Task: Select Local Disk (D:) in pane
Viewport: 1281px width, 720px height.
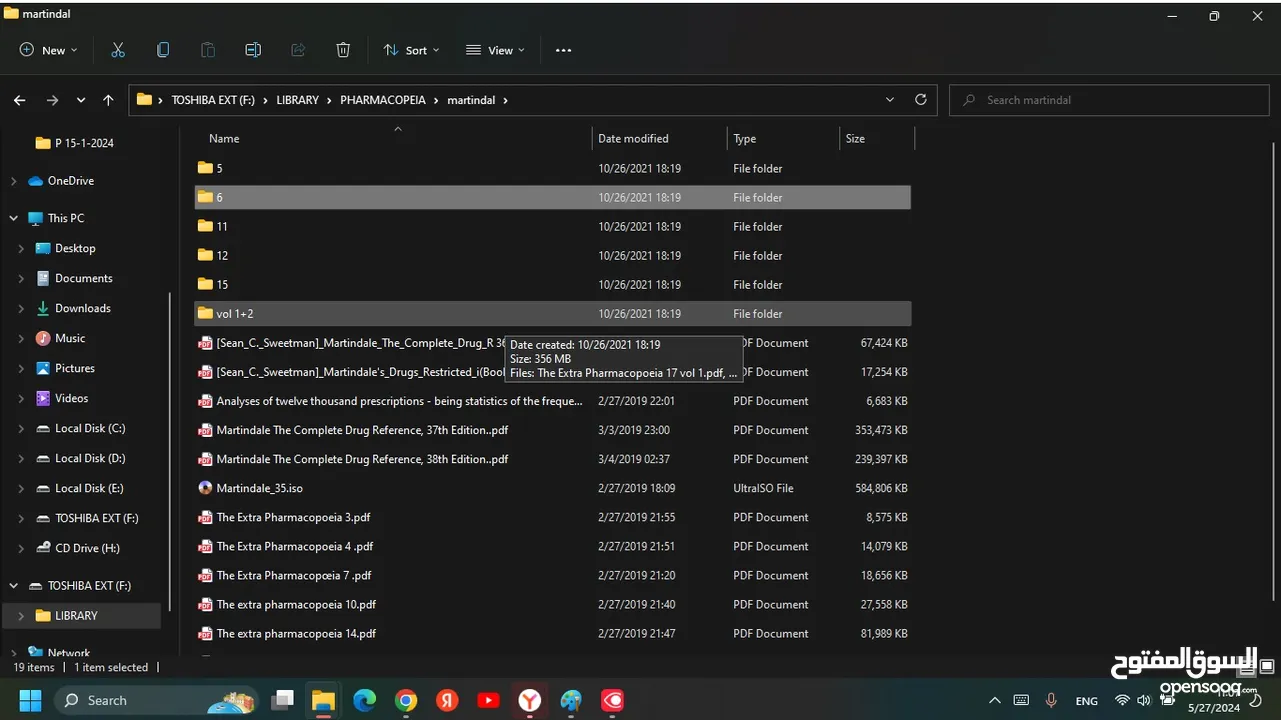Action: click(x=90, y=458)
